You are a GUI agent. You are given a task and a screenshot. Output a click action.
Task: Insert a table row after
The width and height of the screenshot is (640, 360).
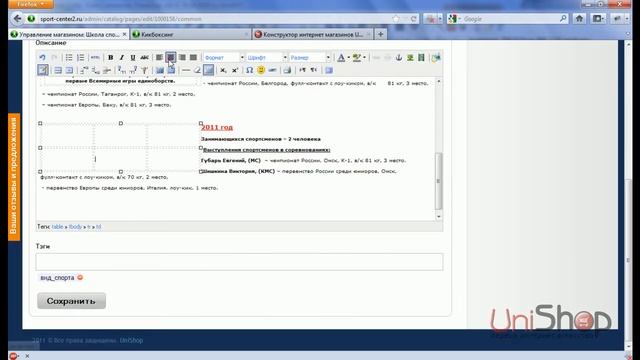(x=96, y=70)
